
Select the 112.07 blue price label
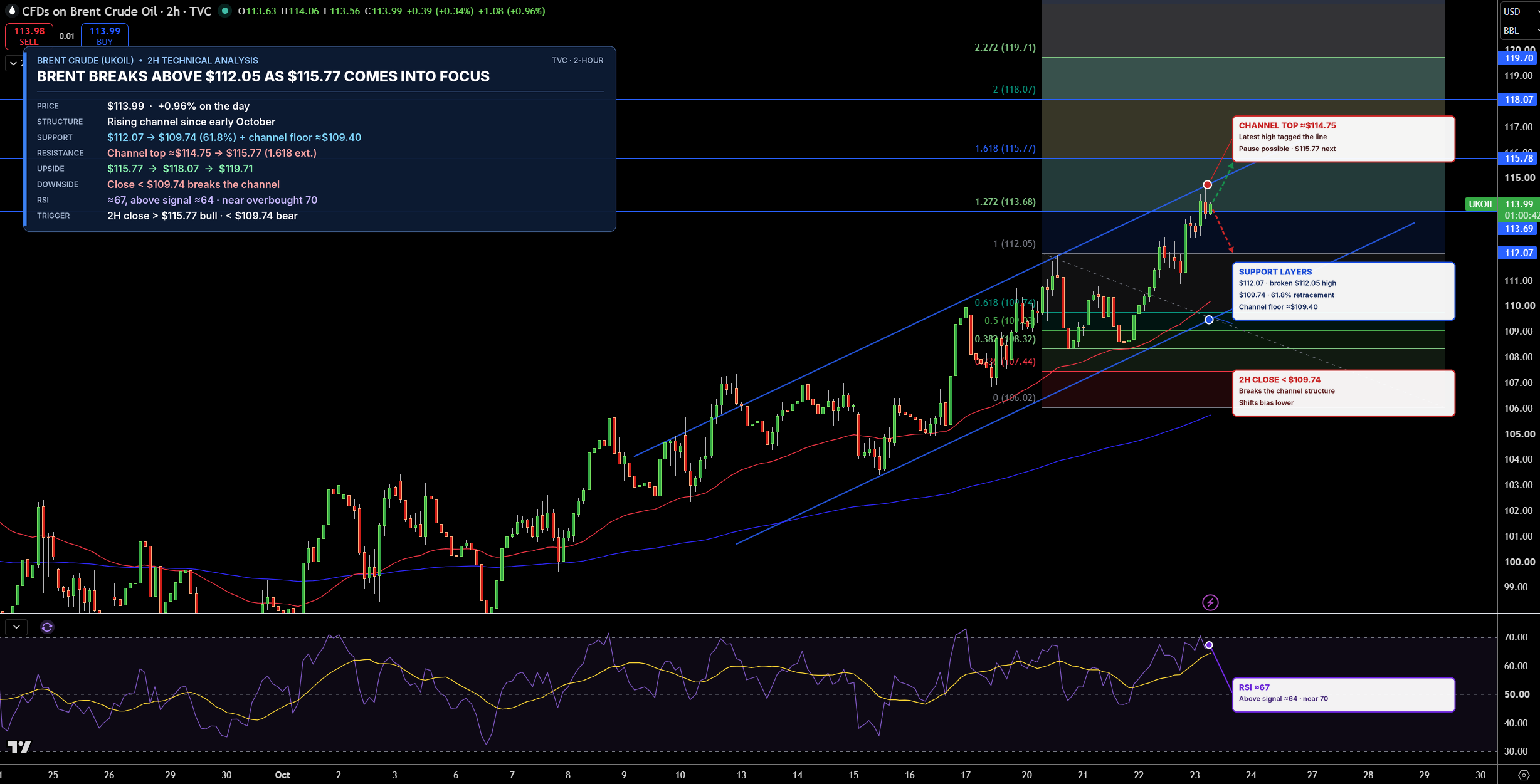pyautogui.click(x=1519, y=253)
